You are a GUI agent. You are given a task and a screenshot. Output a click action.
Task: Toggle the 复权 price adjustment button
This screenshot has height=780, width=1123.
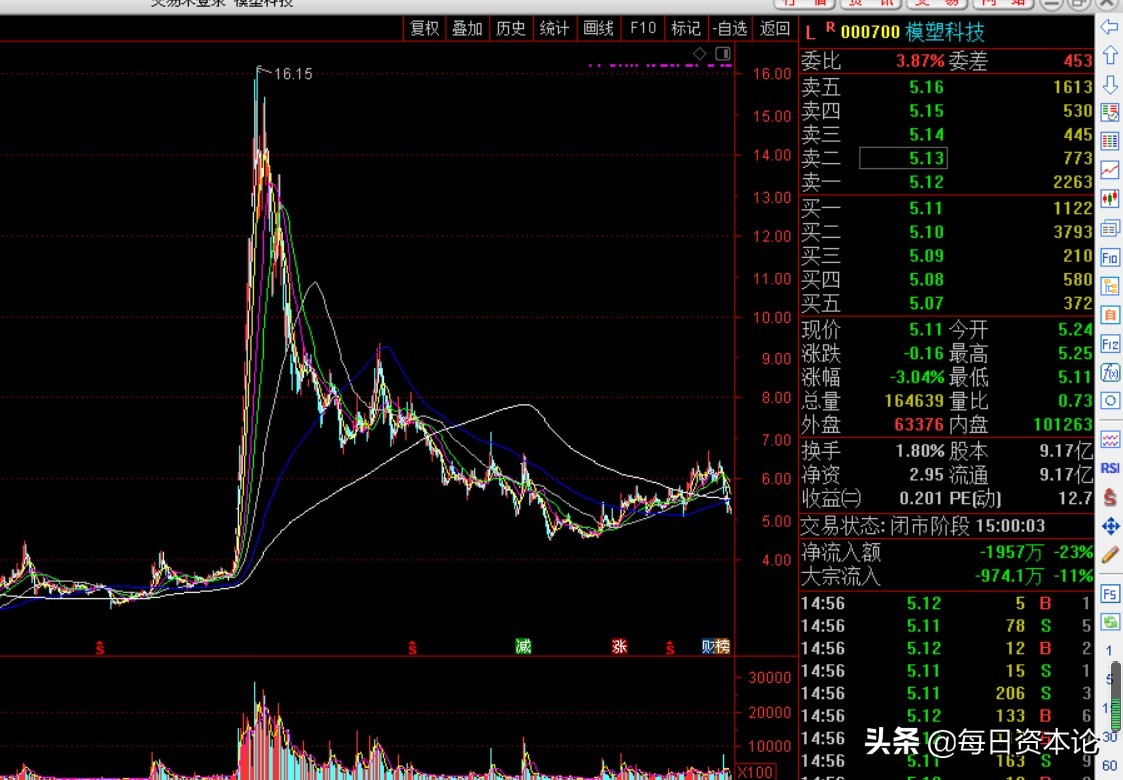425,28
